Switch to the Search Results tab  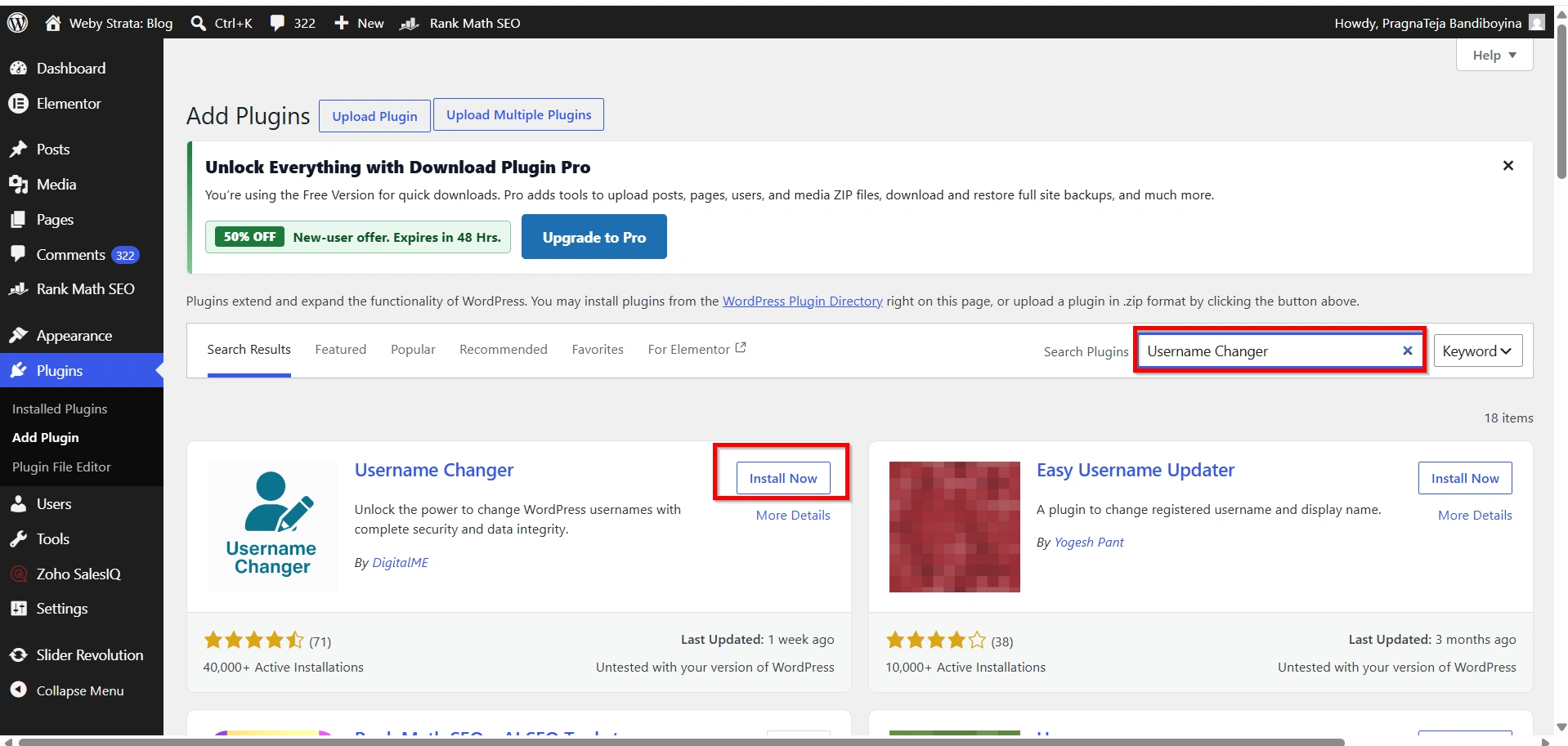(249, 350)
